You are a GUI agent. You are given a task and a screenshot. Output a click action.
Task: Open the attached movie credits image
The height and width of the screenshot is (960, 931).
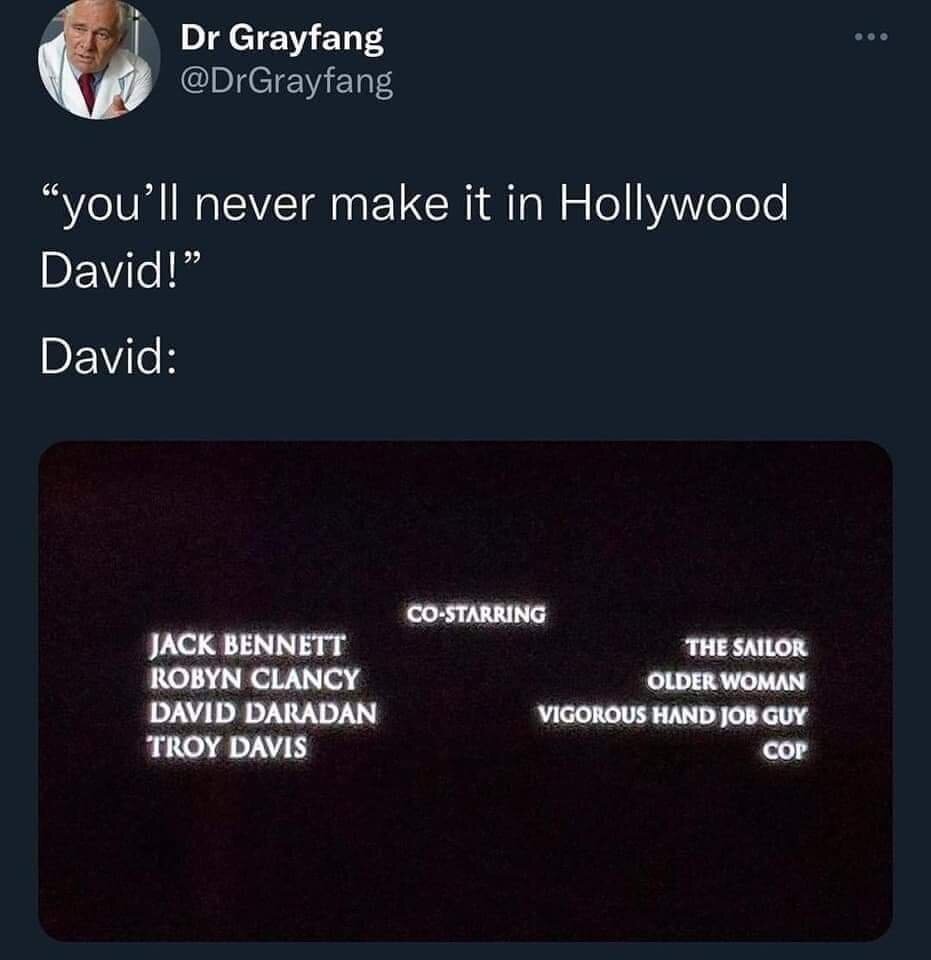click(x=465, y=691)
